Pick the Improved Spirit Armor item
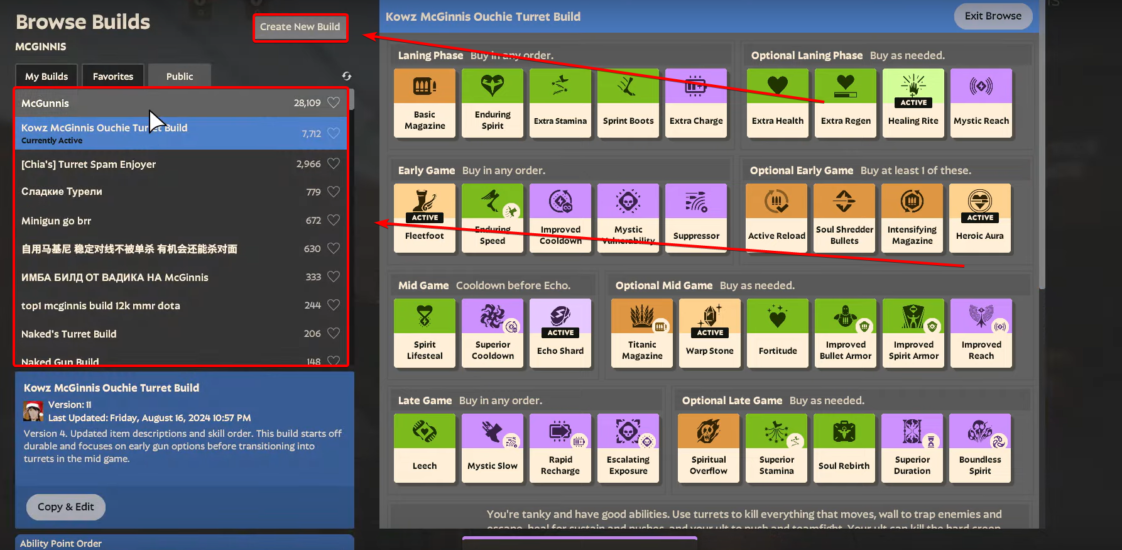The image size is (1122, 550). (913, 333)
